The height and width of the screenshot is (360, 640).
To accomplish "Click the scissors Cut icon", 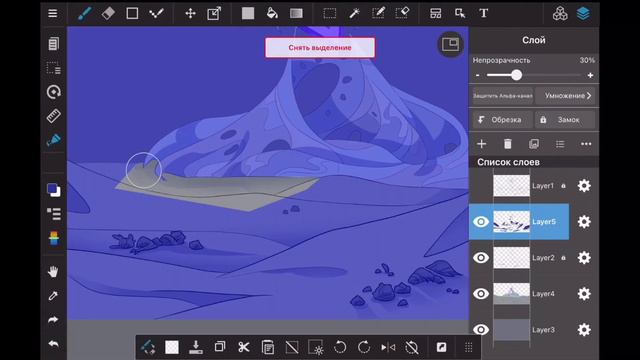I will click(244, 347).
